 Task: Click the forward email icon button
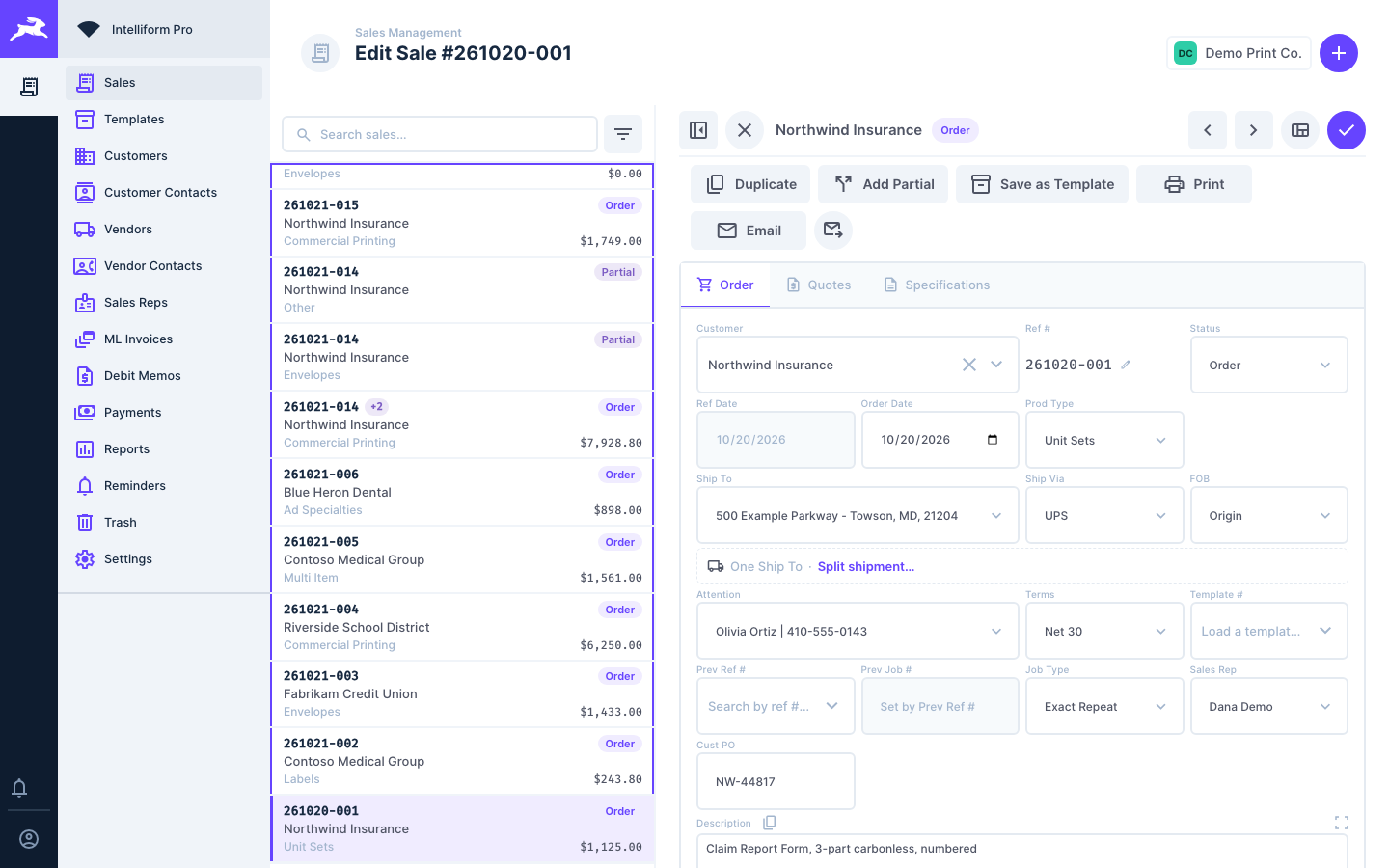click(x=833, y=231)
